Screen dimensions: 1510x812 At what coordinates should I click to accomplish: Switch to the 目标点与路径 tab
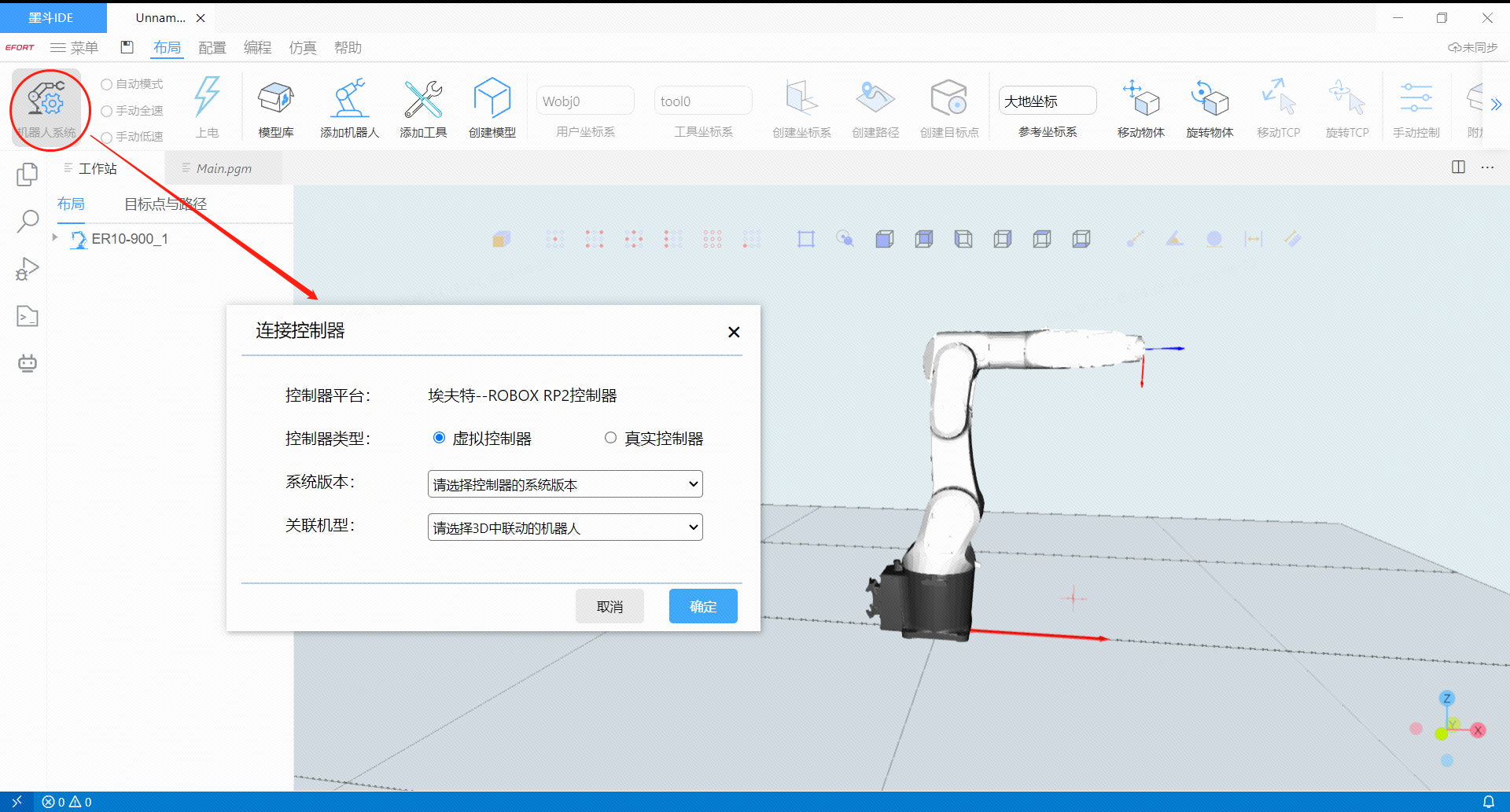(165, 204)
